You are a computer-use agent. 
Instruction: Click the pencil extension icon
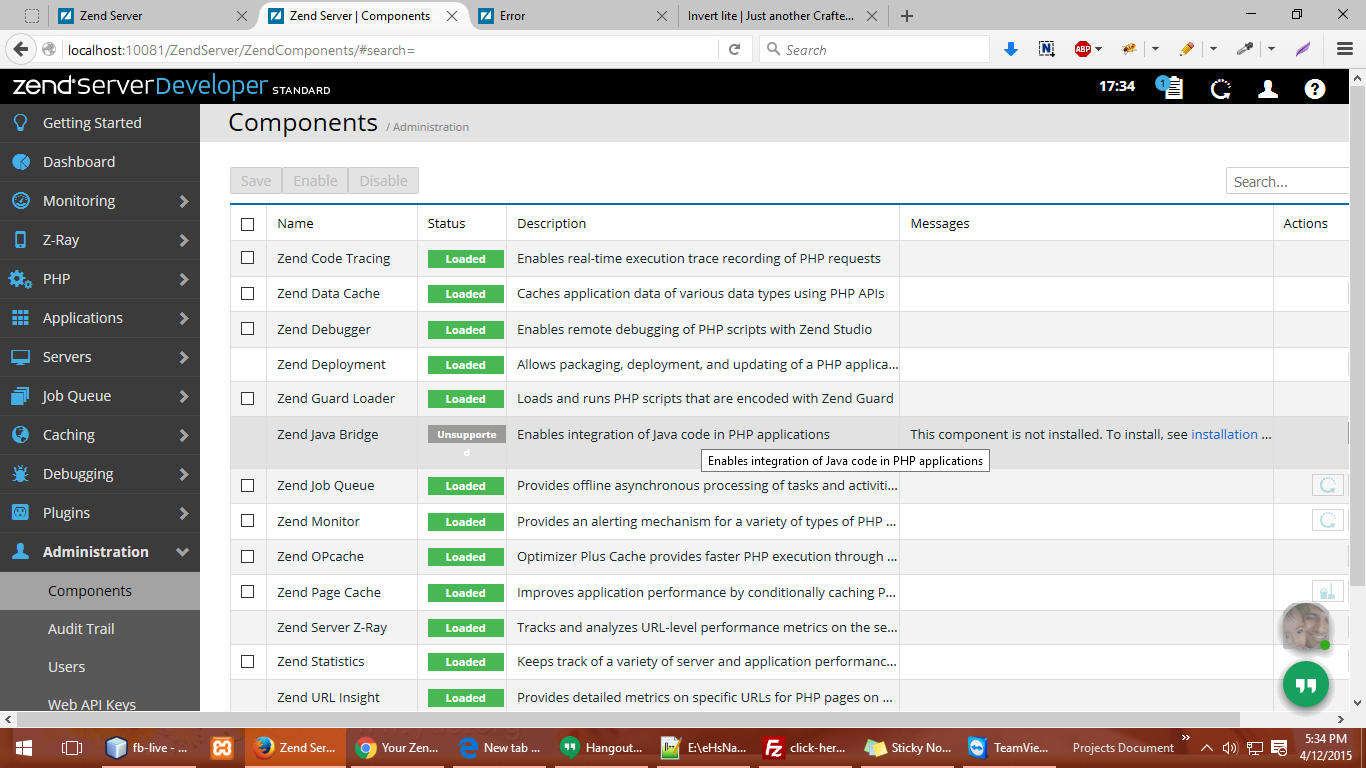coord(1186,49)
